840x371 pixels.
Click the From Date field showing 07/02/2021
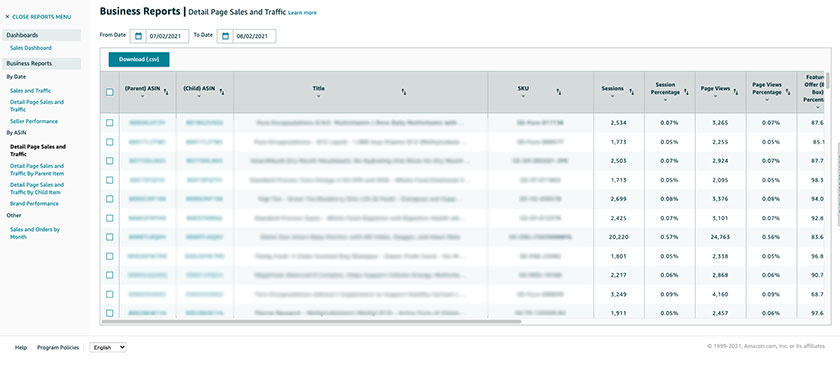(x=160, y=36)
